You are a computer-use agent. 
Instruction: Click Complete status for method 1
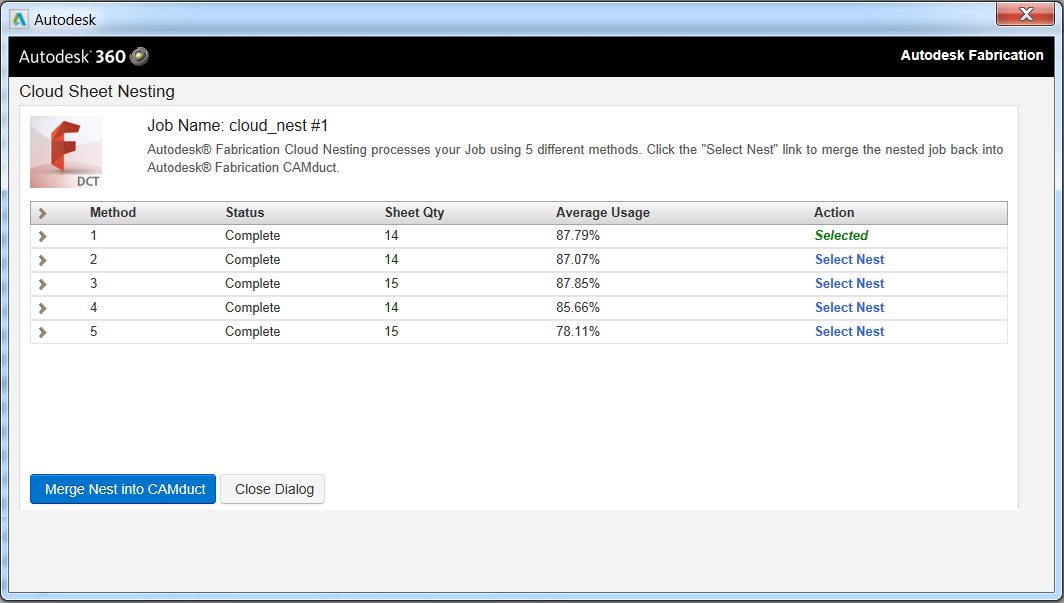click(252, 236)
